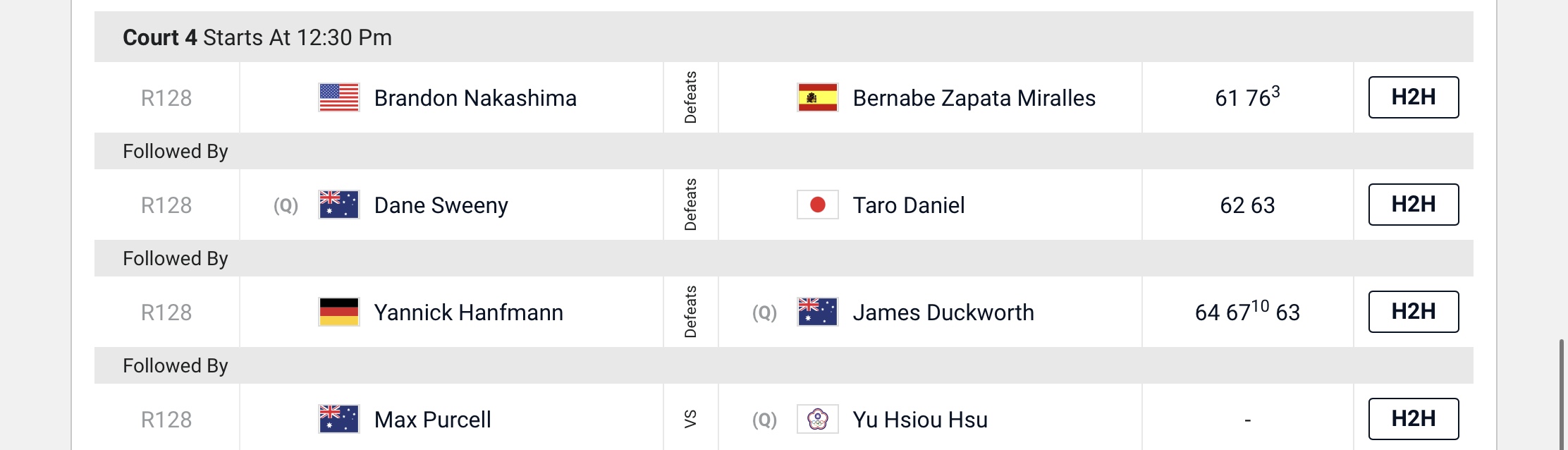Click the Chinese Taipei flag beside Yu Hsiou Hsu
This screenshot has width=1568, height=450.
coord(818,419)
